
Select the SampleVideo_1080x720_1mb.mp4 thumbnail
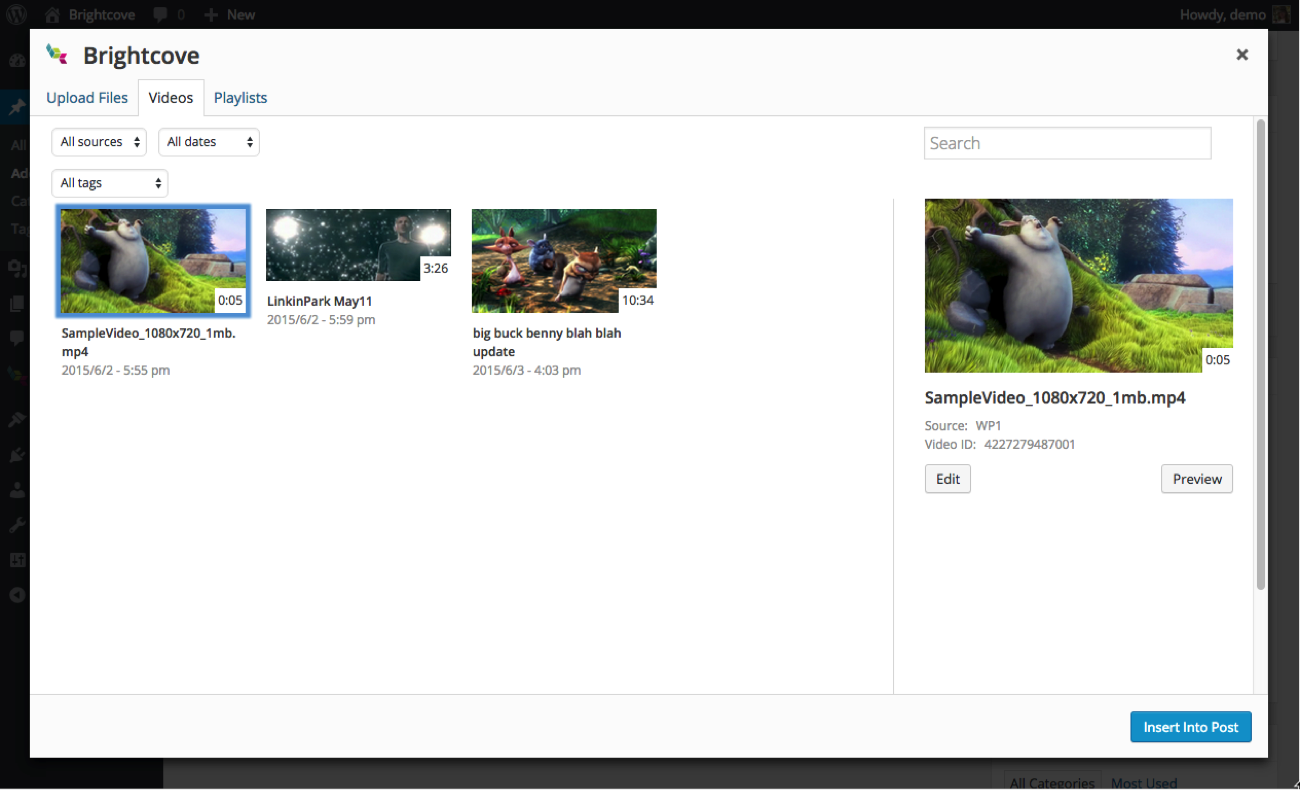tap(153, 260)
